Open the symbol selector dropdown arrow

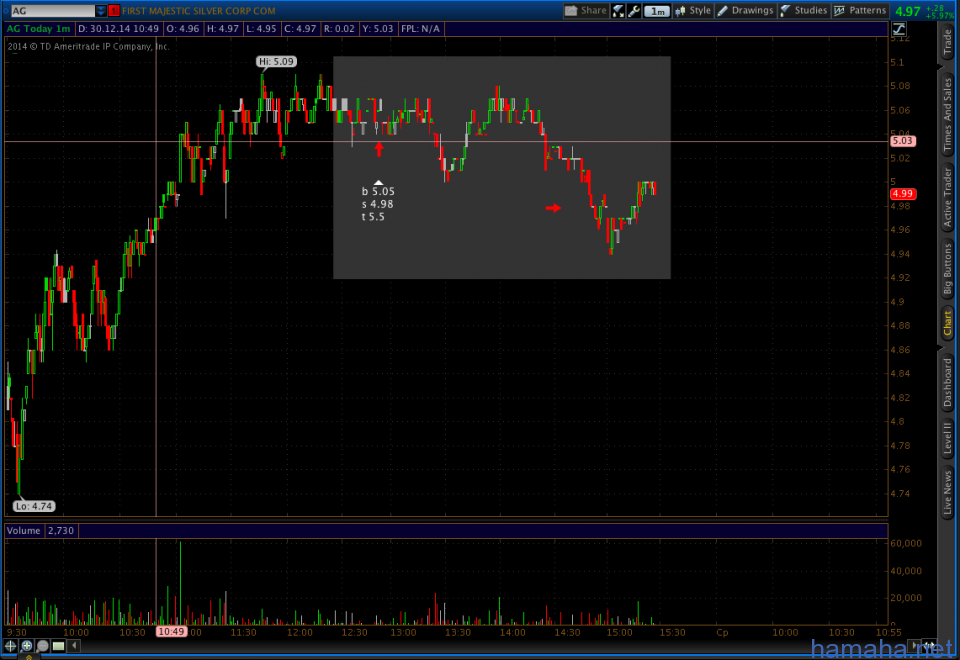(x=101, y=10)
